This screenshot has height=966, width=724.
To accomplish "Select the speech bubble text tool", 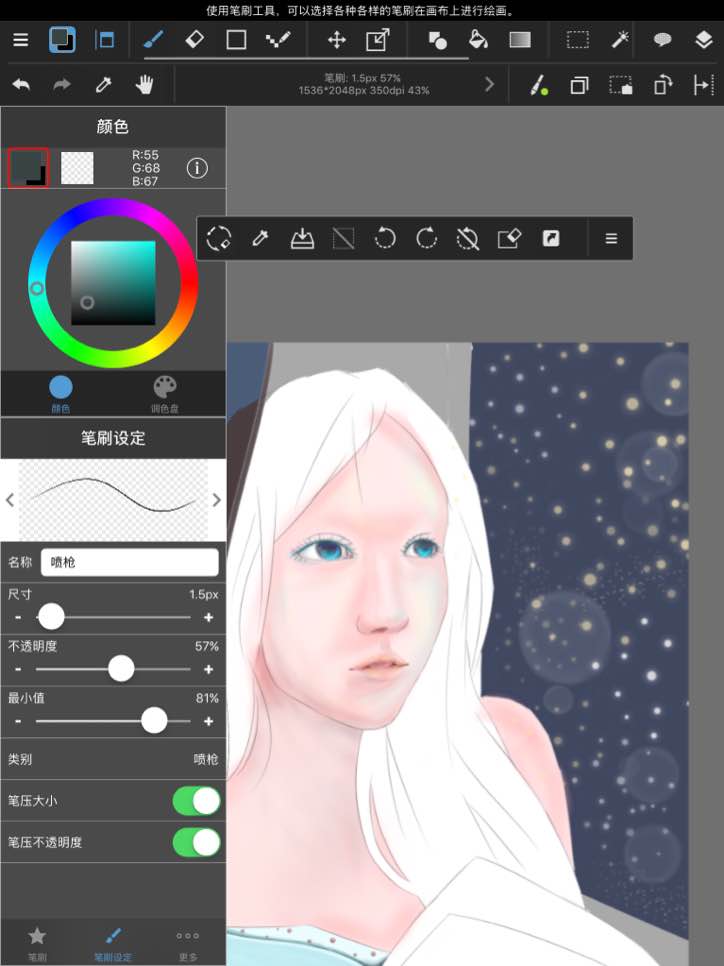I will pyautogui.click(x=662, y=40).
